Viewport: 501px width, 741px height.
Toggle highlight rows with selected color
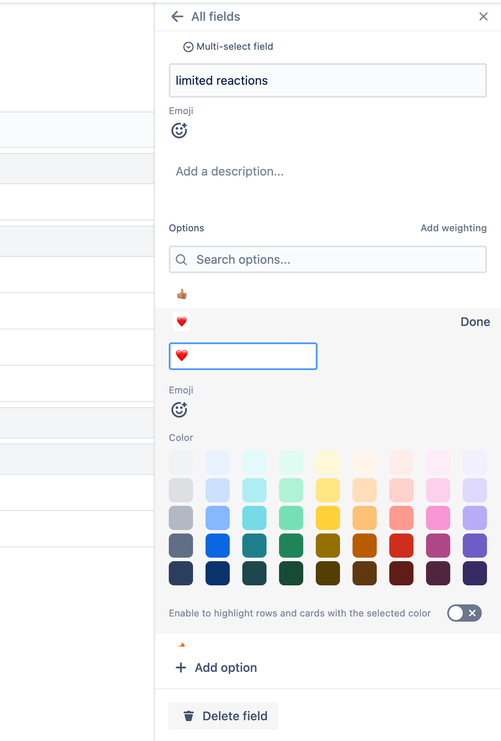point(464,613)
